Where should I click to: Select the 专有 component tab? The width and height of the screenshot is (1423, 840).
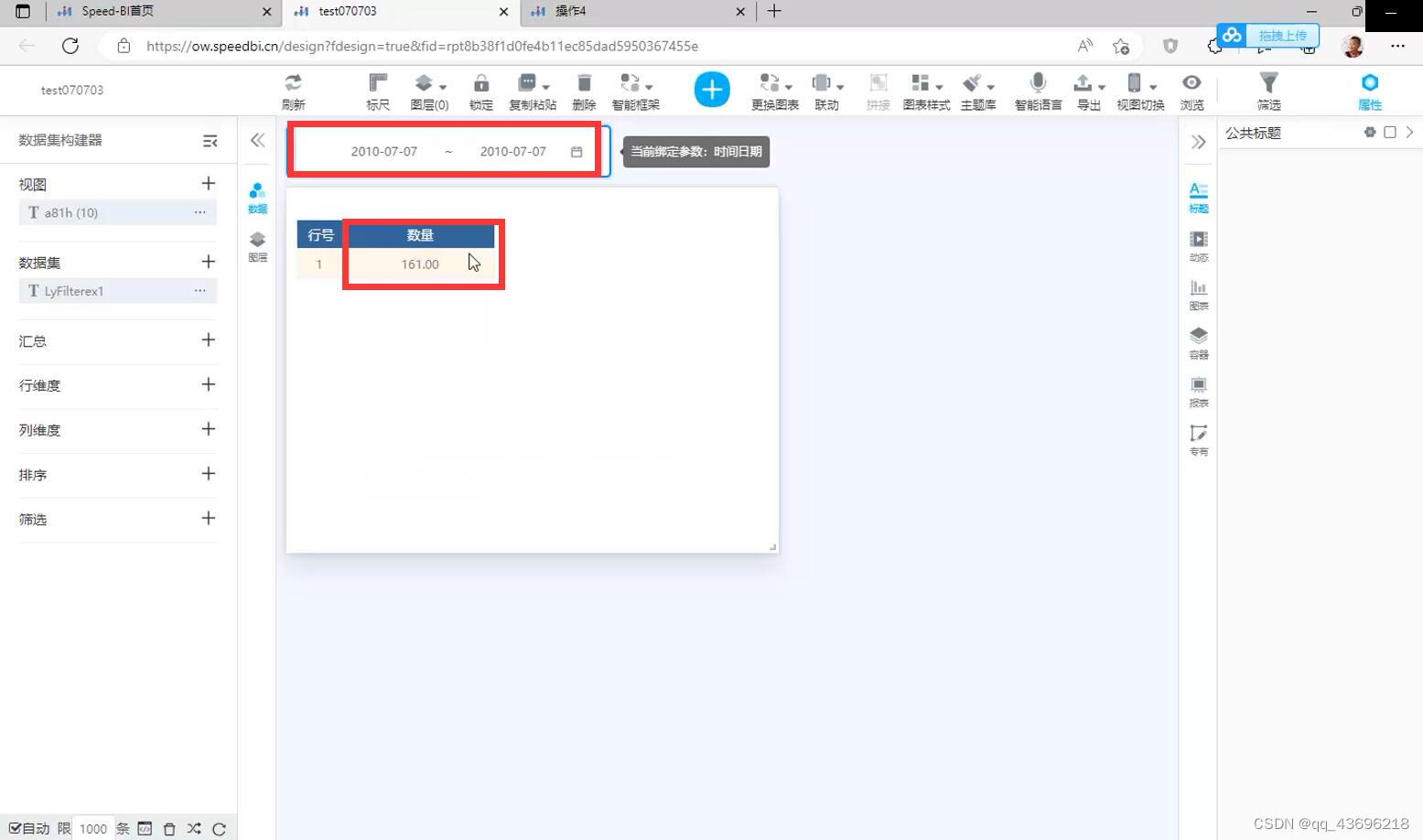click(1198, 440)
